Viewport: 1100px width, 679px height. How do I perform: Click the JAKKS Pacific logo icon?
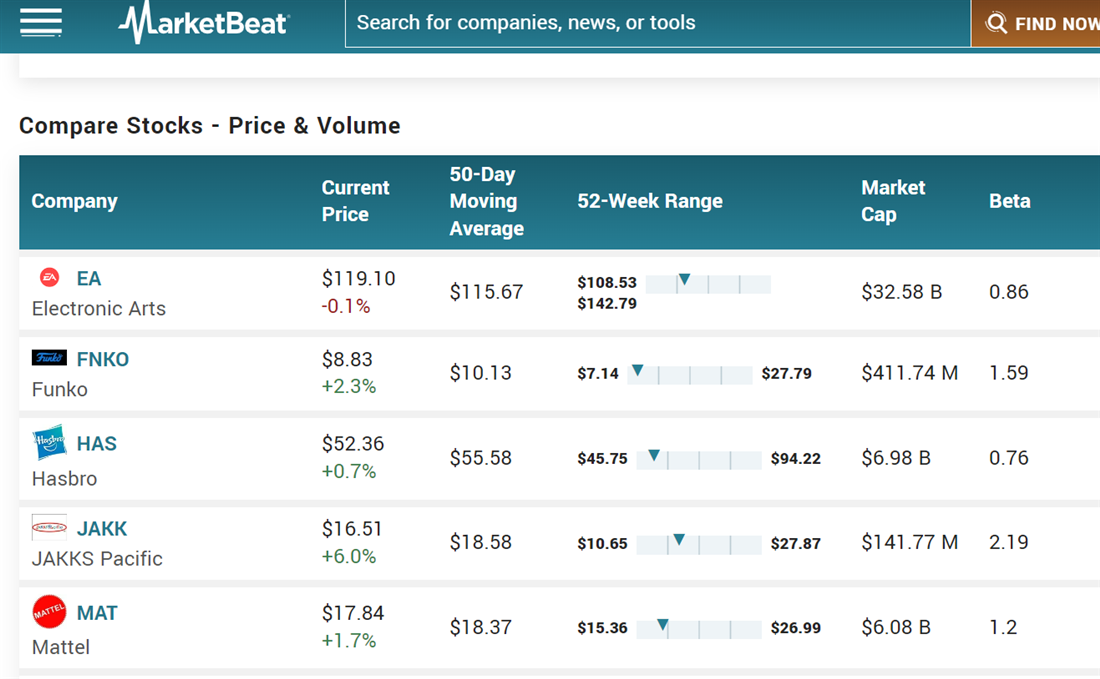[49, 527]
